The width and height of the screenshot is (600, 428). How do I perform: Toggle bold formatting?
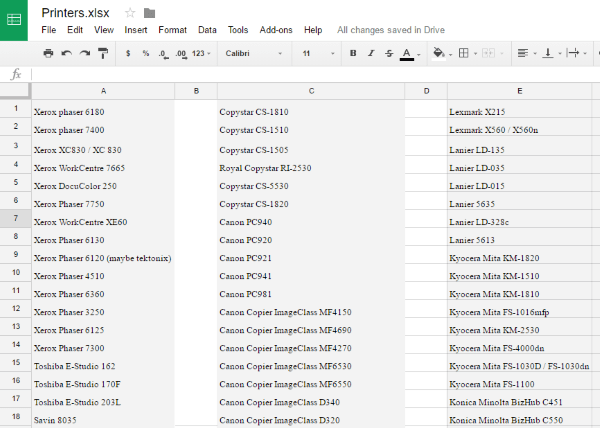[353, 53]
